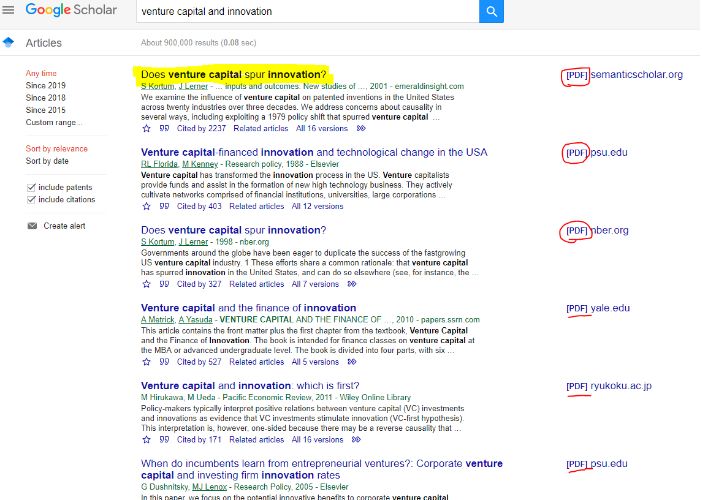The height and width of the screenshot is (500, 702).
Task: Click 'Cited by 327' link
Action: tap(199, 284)
